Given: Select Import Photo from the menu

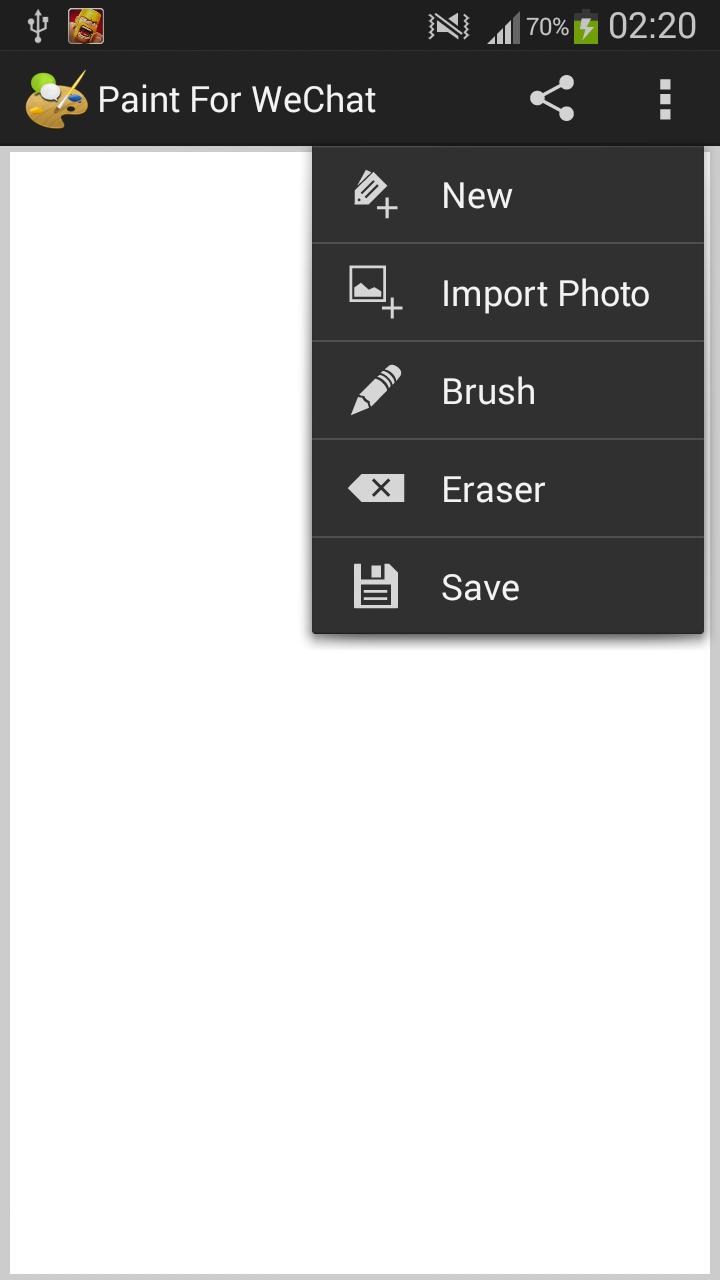Looking at the screenshot, I should 545,292.
